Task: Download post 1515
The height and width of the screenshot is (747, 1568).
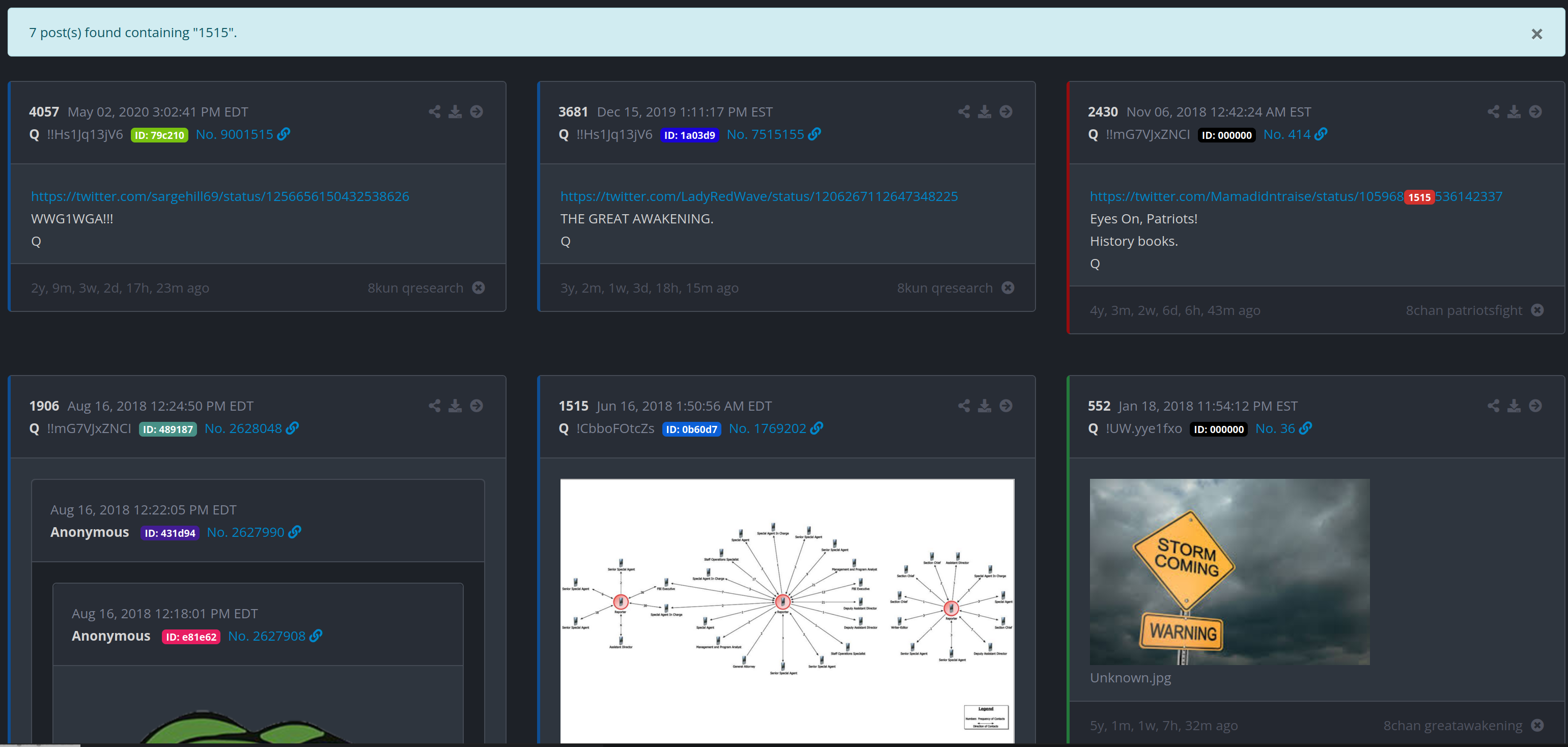Action: pyautogui.click(x=985, y=406)
